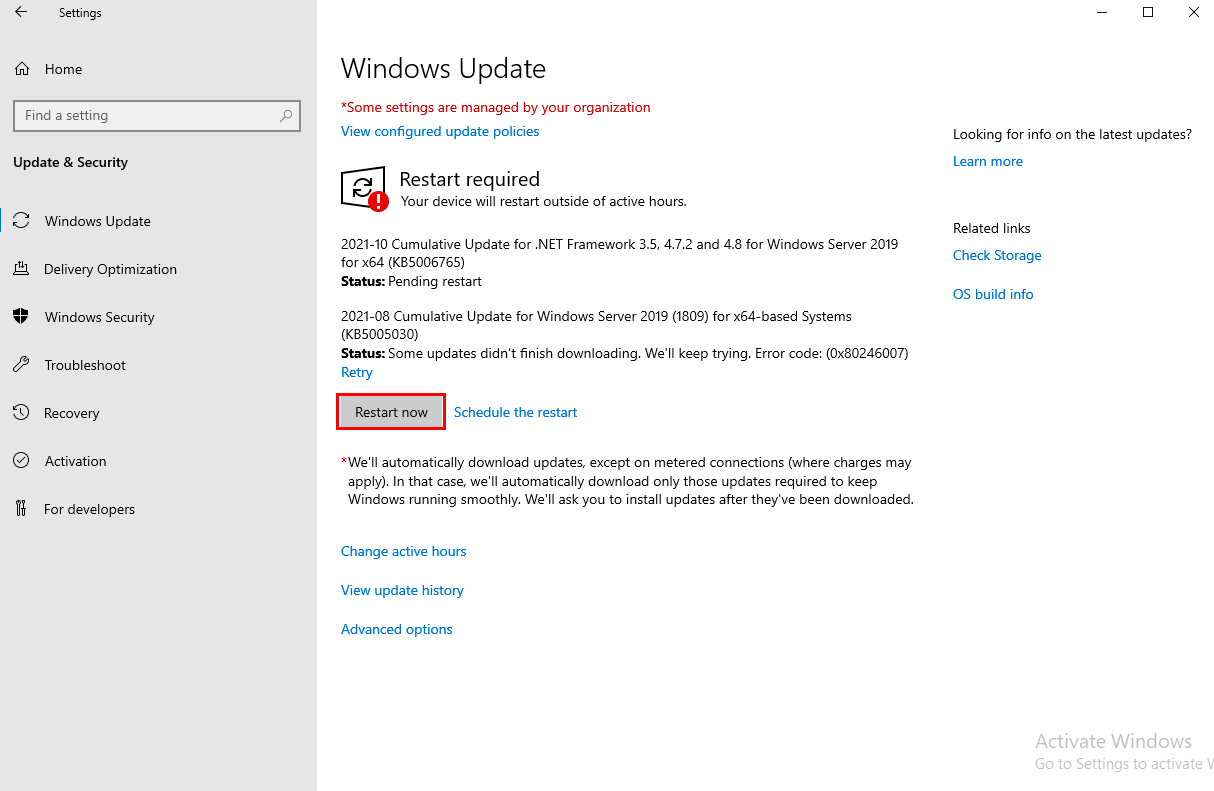
Task: Open the Troubleshoot page
Action: [85, 365]
